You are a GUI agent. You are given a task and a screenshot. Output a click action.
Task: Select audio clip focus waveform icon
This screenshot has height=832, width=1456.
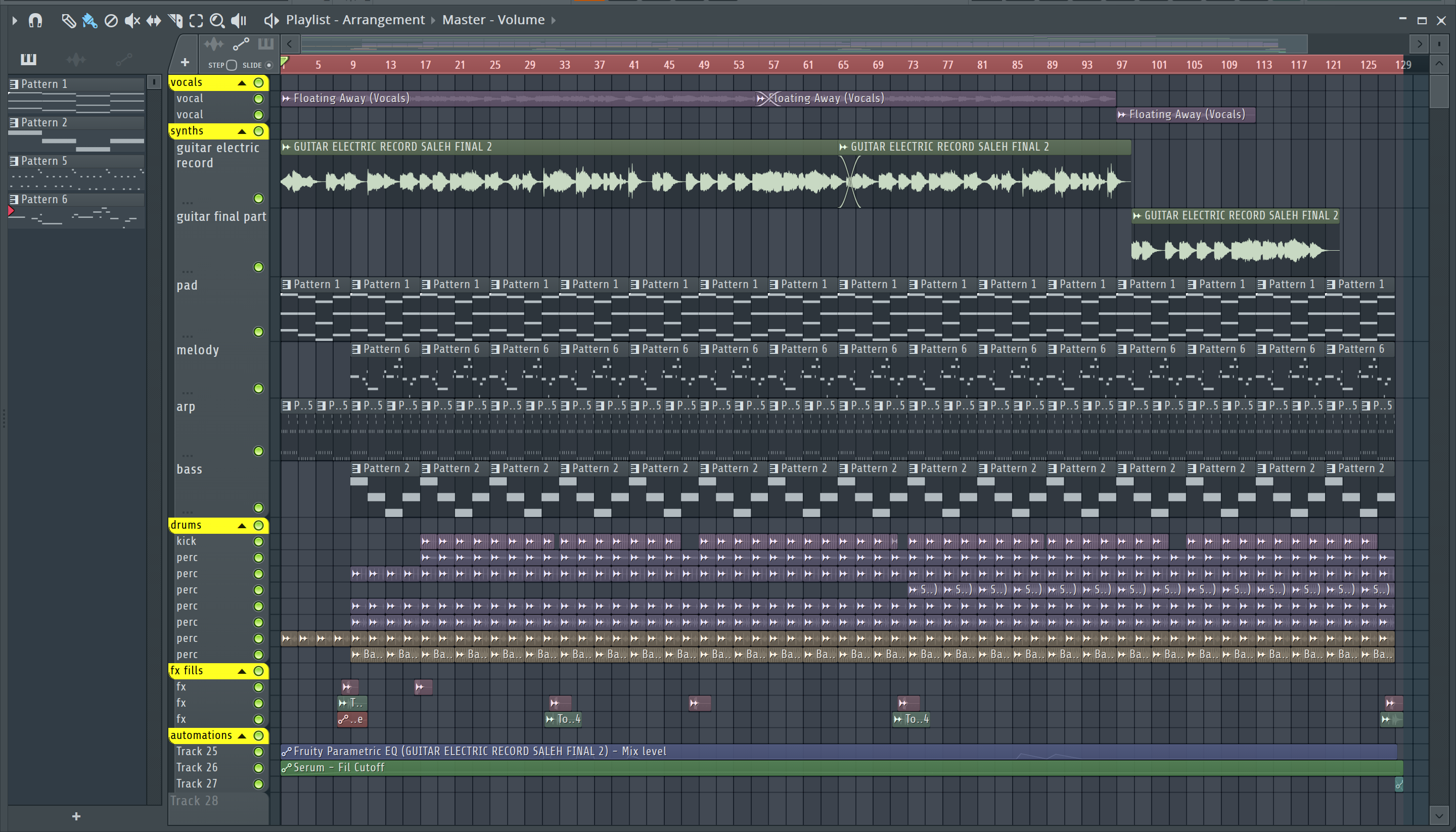coord(214,44)
